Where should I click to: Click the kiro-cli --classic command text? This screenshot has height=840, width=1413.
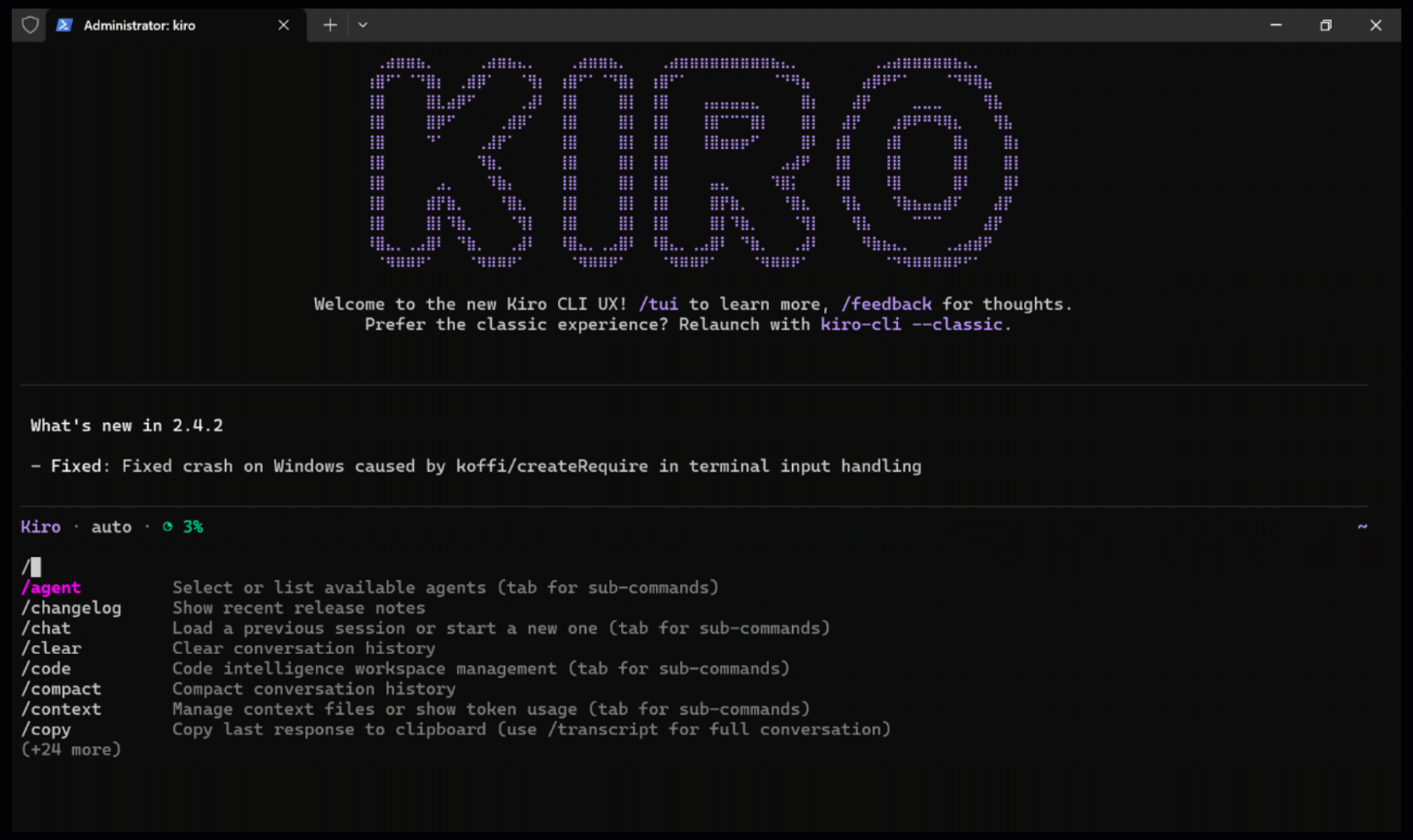(911, 324)
